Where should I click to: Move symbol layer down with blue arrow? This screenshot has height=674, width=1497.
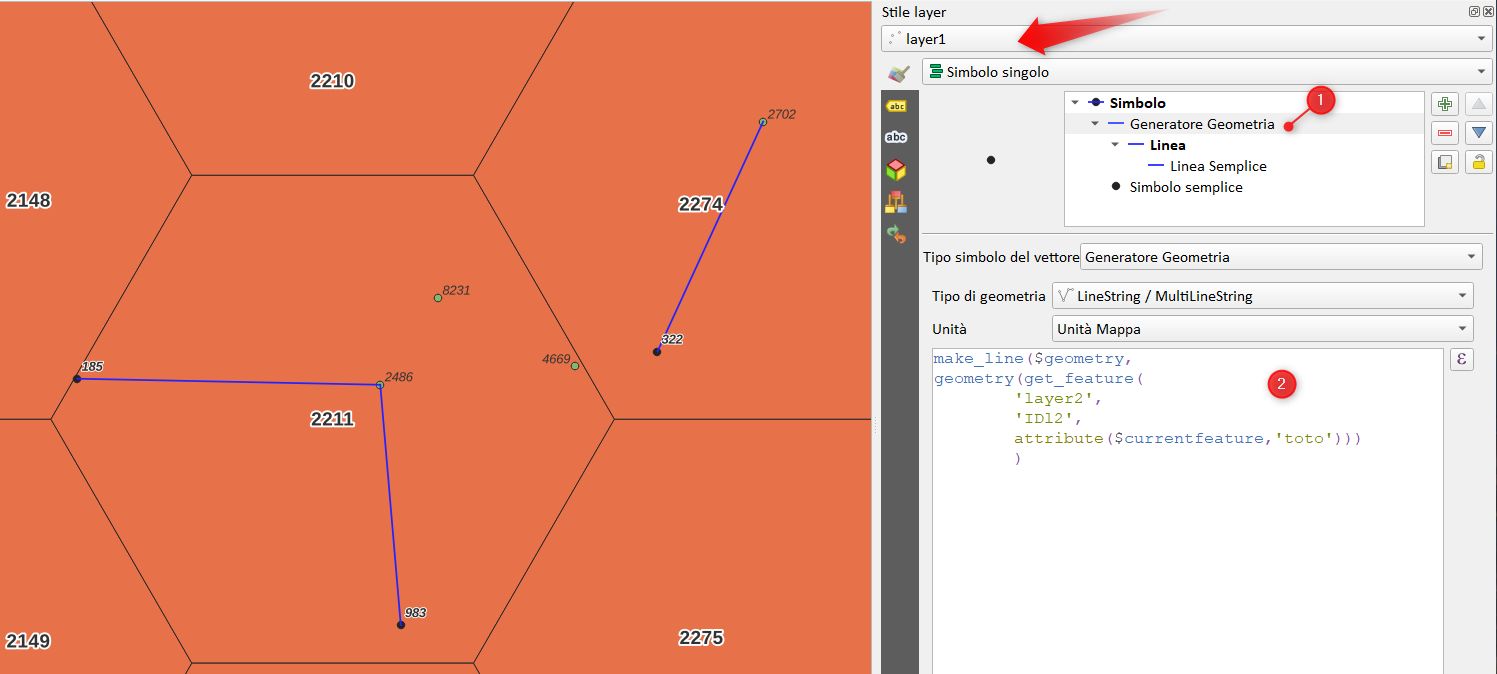tap(1479, 133)
